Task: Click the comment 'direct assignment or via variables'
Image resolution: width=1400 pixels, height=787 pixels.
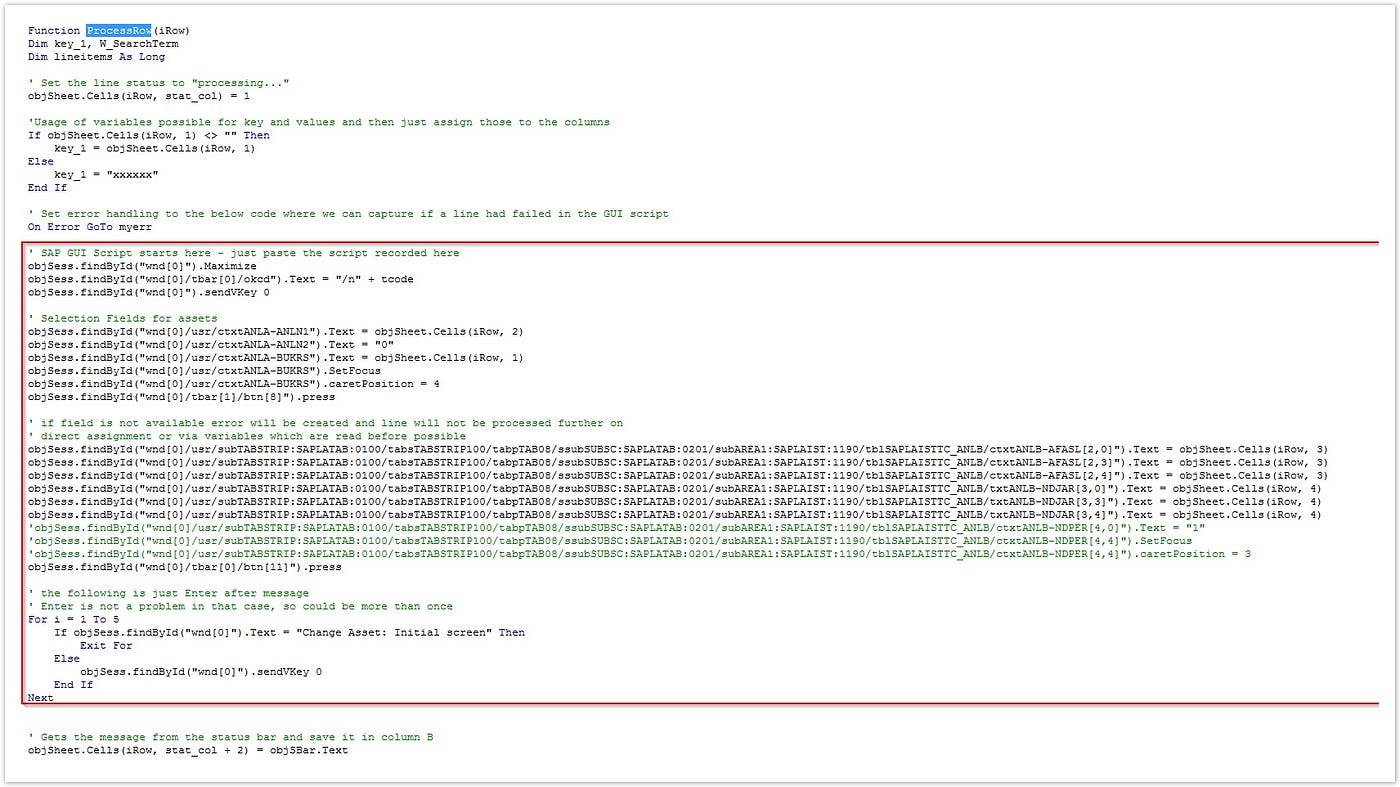Action: (247, 436)
